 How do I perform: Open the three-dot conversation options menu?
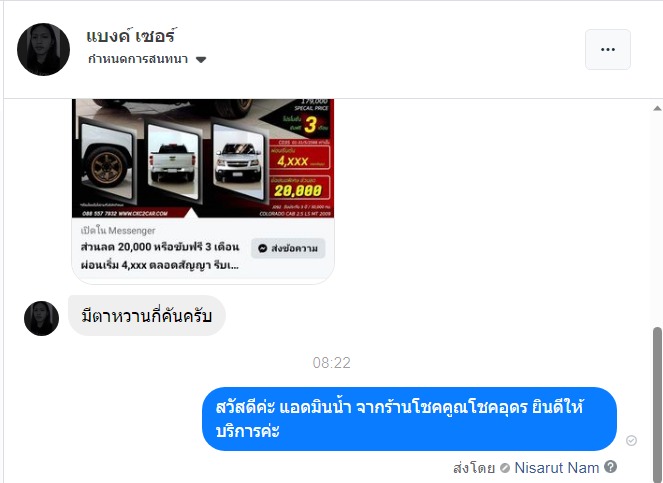(x=608, y=49)
